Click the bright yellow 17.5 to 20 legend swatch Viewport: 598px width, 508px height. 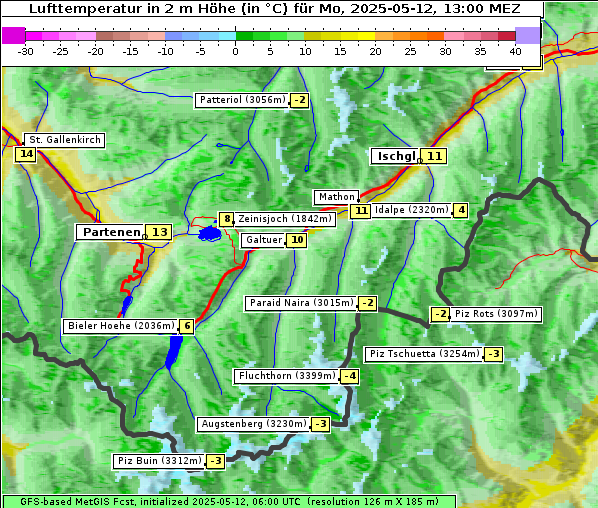click(x=367, y=36)
